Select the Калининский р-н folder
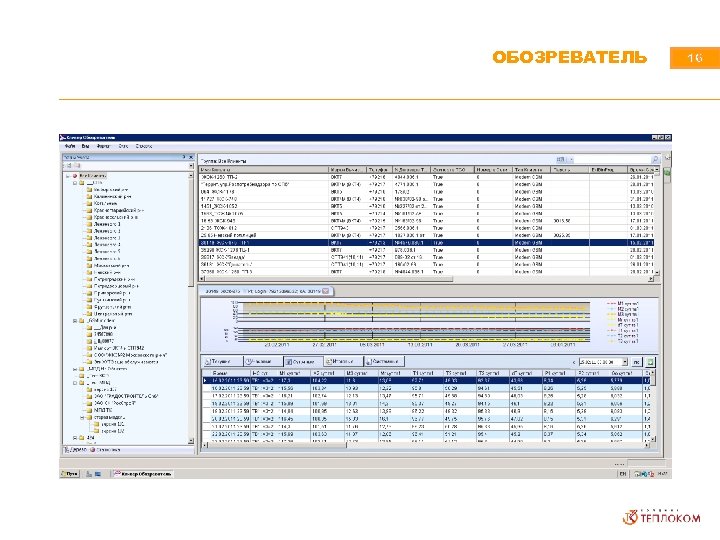Image resolution: width=720 pixels, height=540 pixels. click(x=112, y=197)
